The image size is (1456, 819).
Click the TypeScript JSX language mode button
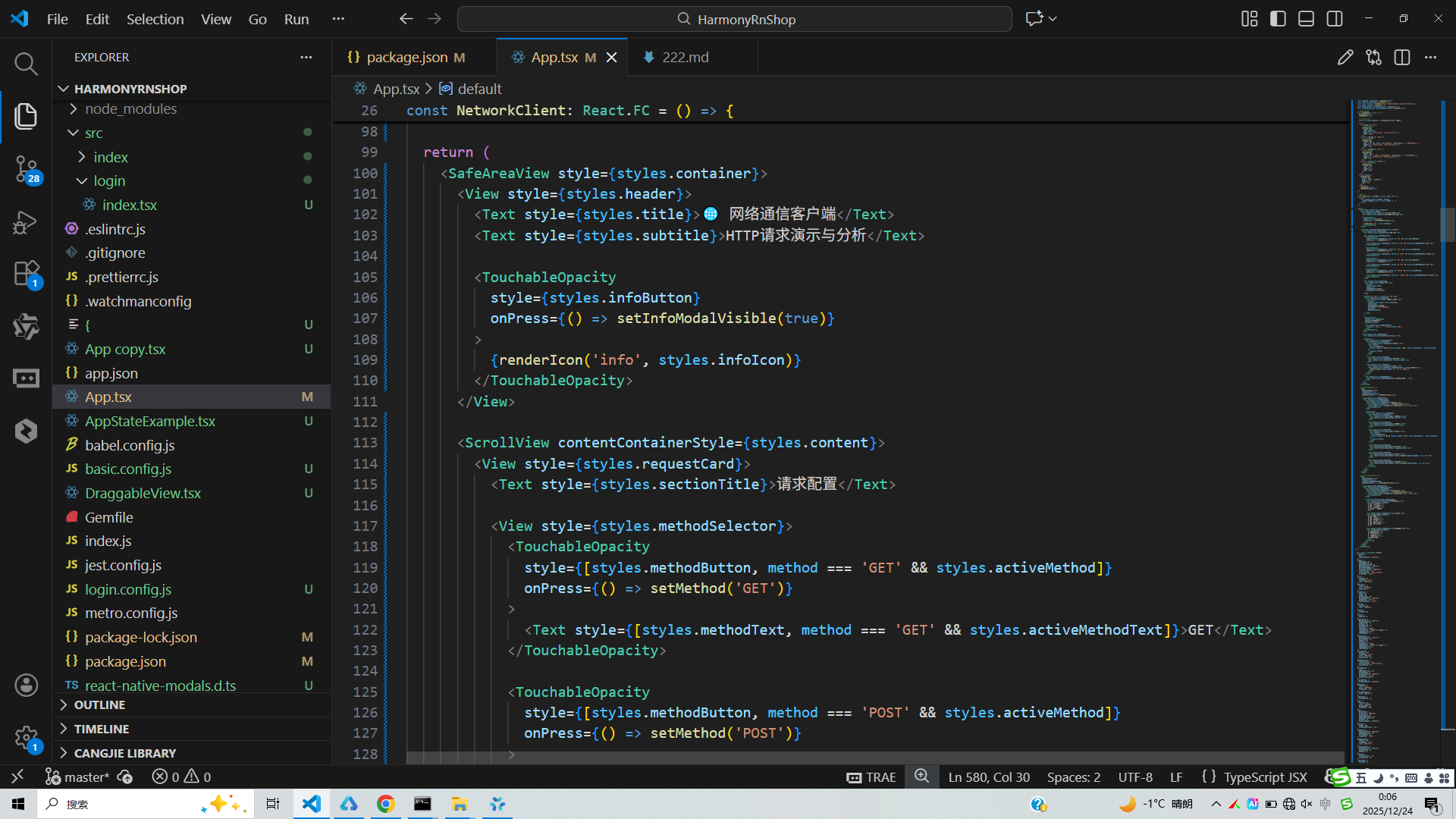(1265, 777)
